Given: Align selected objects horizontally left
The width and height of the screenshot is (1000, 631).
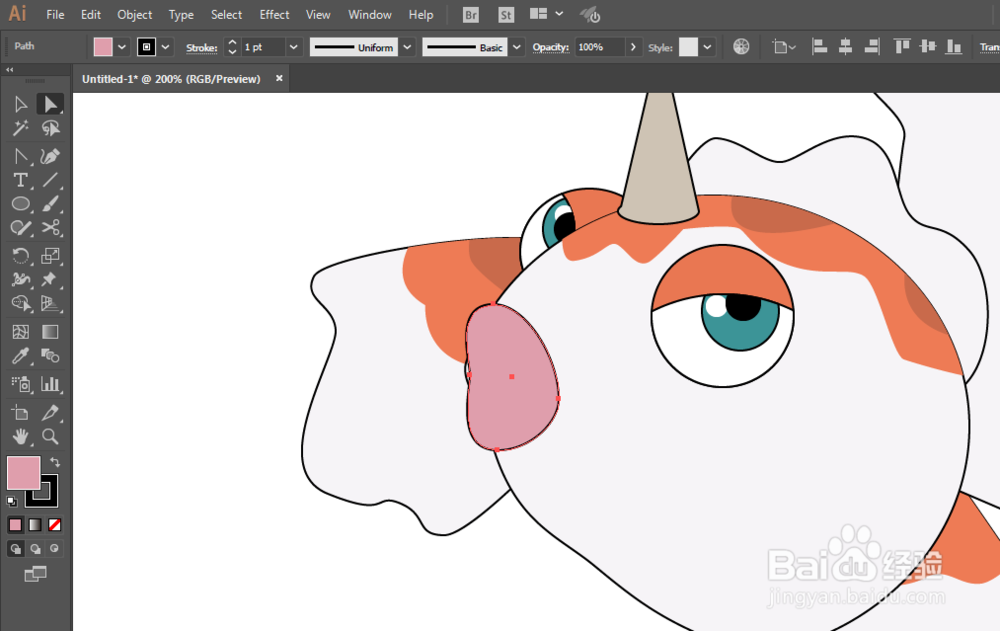Looking at the screenshot, I should tap(820, 47).
